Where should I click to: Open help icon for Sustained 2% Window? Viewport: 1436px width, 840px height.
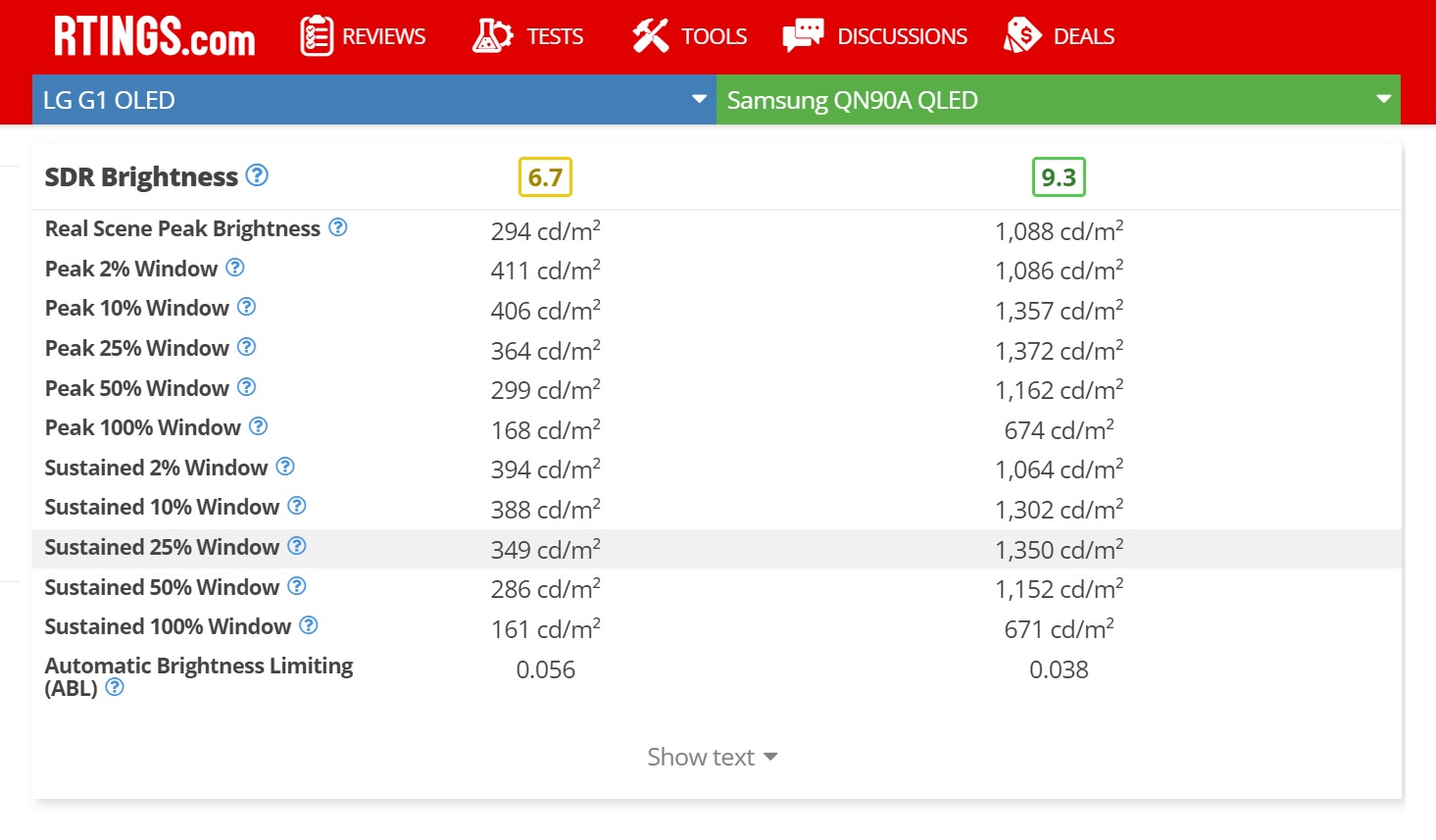pos(284,467)
